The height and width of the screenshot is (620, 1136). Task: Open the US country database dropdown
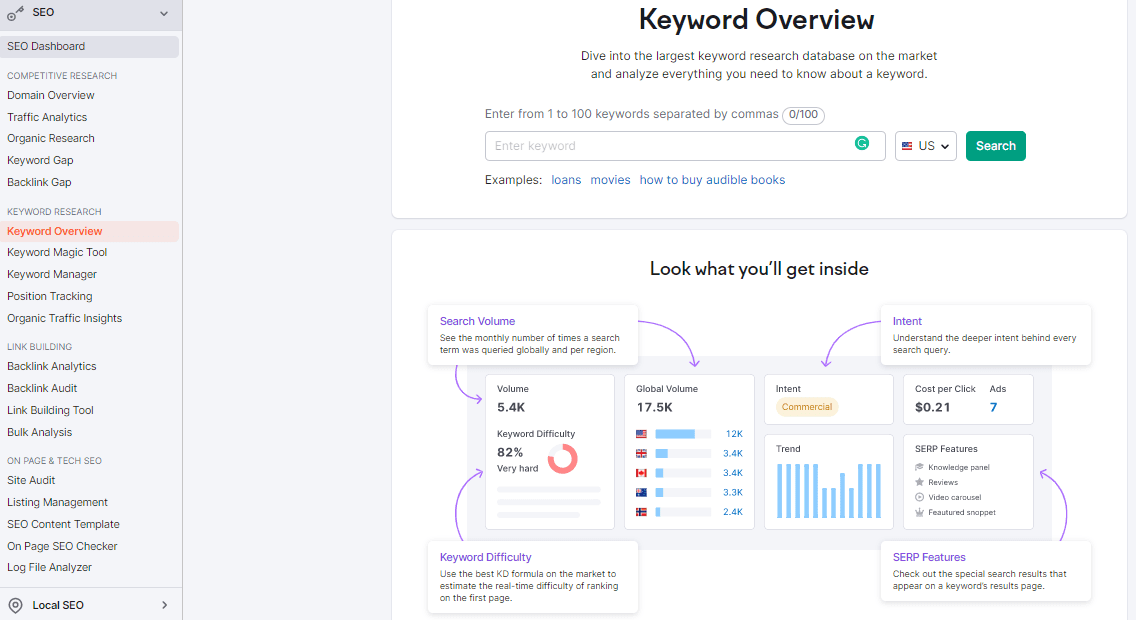click(x=925, y=146)
